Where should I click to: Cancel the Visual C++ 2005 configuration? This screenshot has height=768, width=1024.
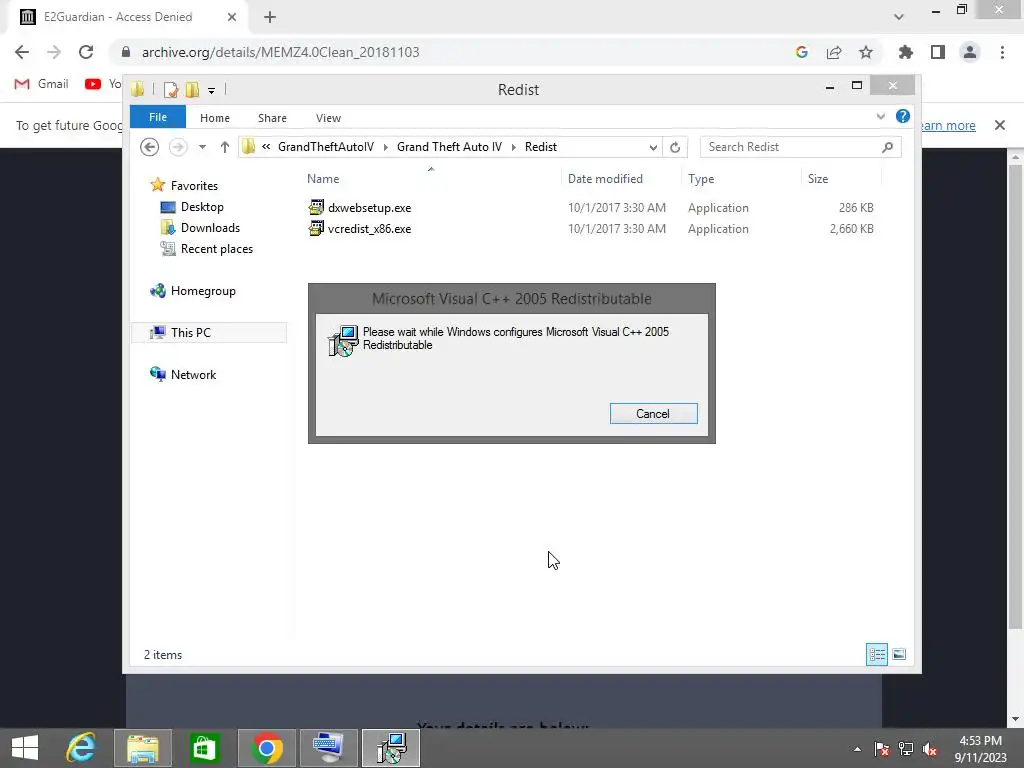(x=653, y=413)
